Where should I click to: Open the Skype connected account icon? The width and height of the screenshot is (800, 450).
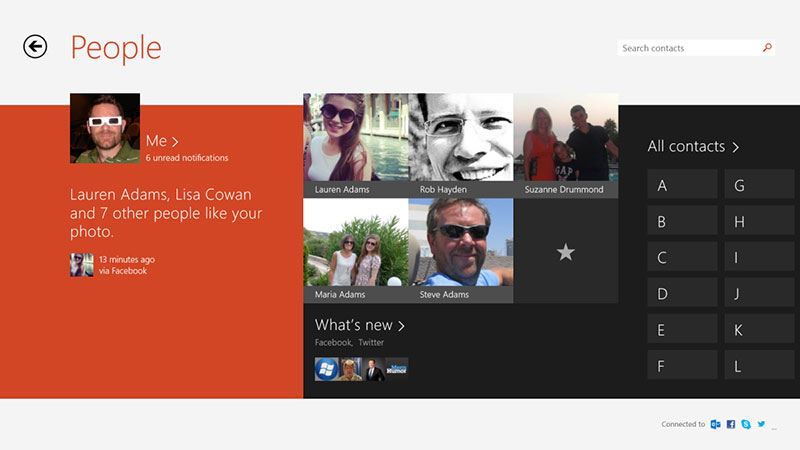click(x=746, y=424)
